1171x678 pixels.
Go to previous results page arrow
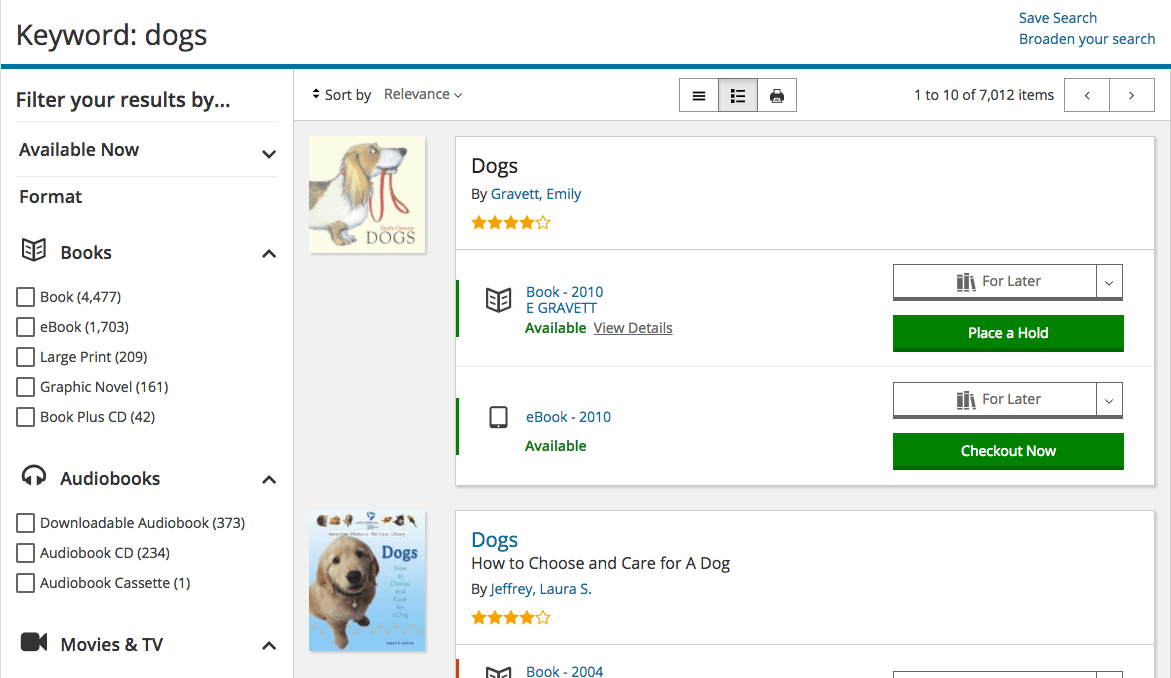pyautogui.click(x=1087, y=95)
